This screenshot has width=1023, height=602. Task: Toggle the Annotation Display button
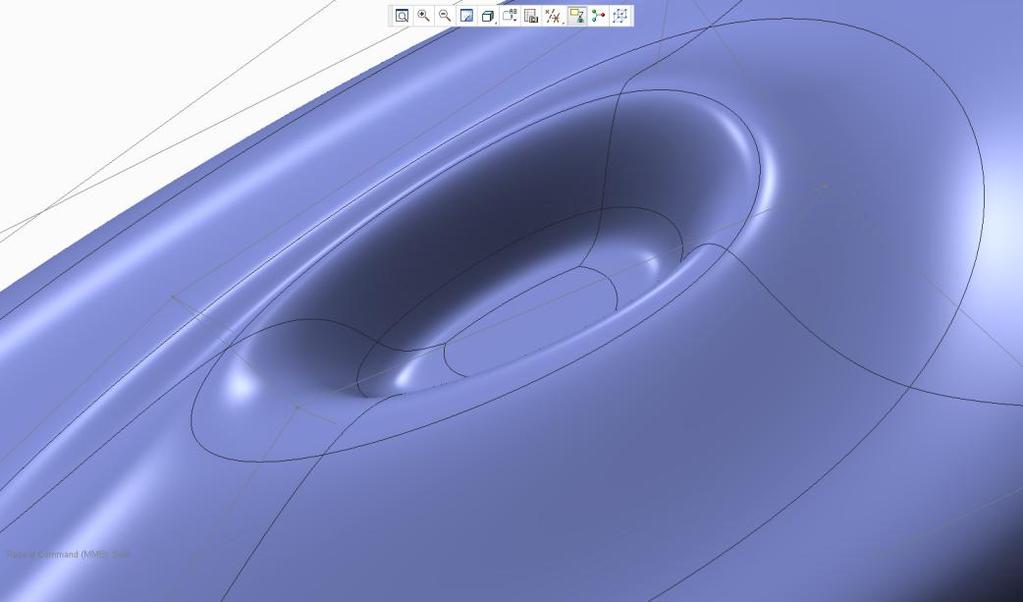[x=577, y=16]
